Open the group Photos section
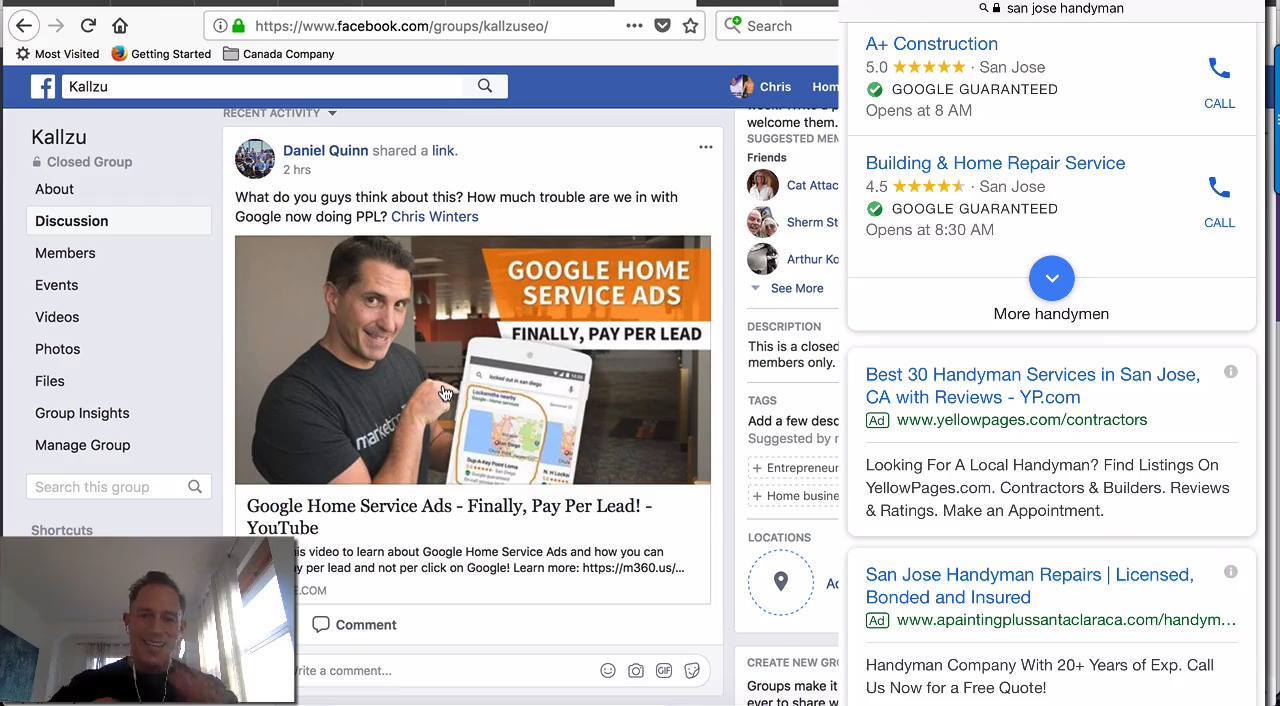 point(57,349)
